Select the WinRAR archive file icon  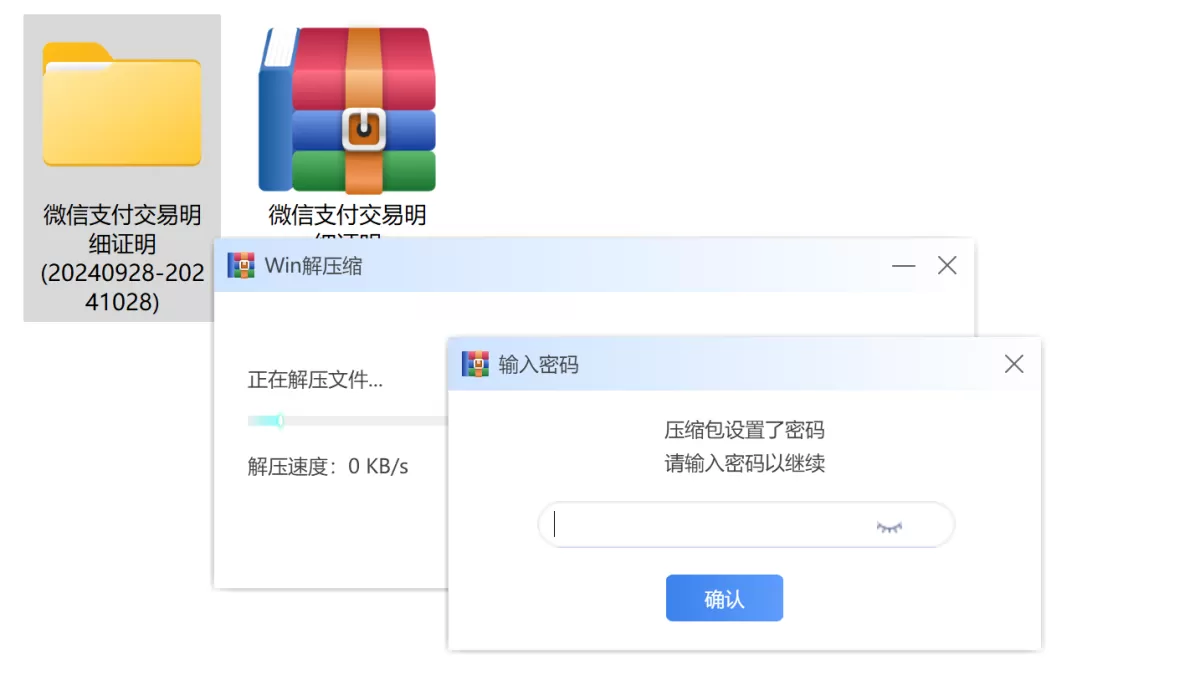(x=347, y=110)
